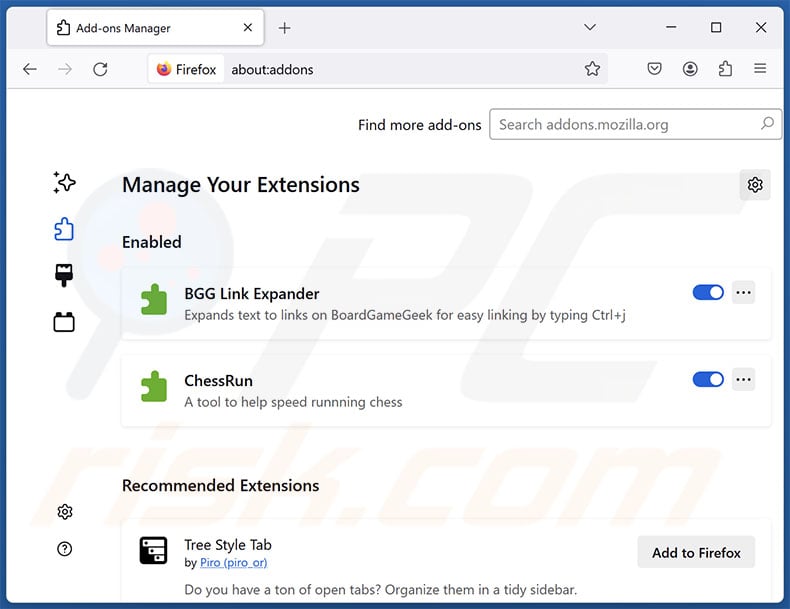The image size is (790, 609).
Task: Go back using the back arrow
Action: coord(30,69)
